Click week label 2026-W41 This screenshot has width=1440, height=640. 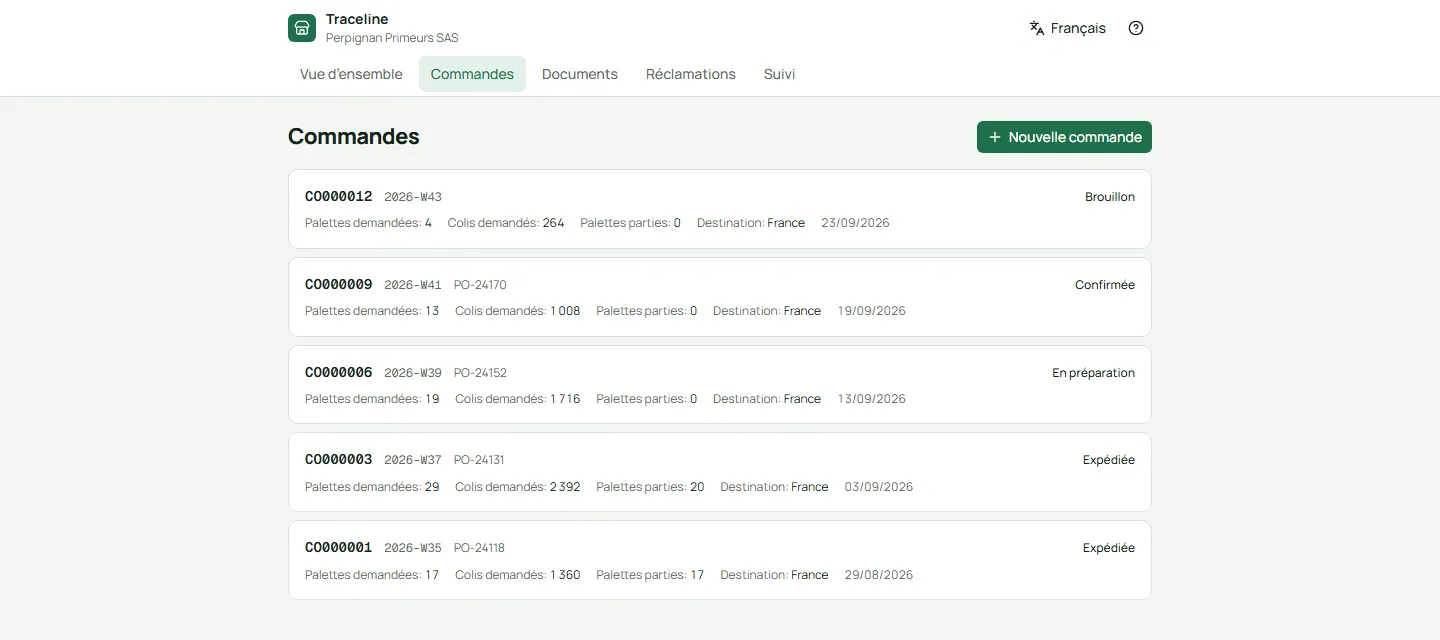pos(413,285)
